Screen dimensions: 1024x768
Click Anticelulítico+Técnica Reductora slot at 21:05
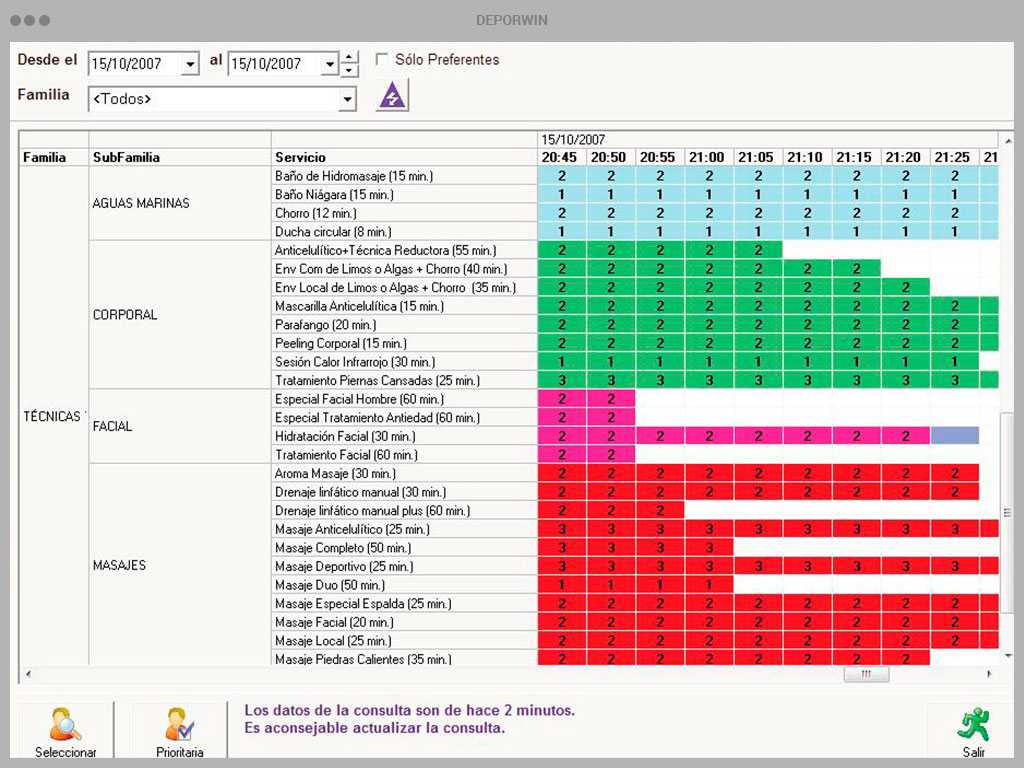[x=758, y=250]
